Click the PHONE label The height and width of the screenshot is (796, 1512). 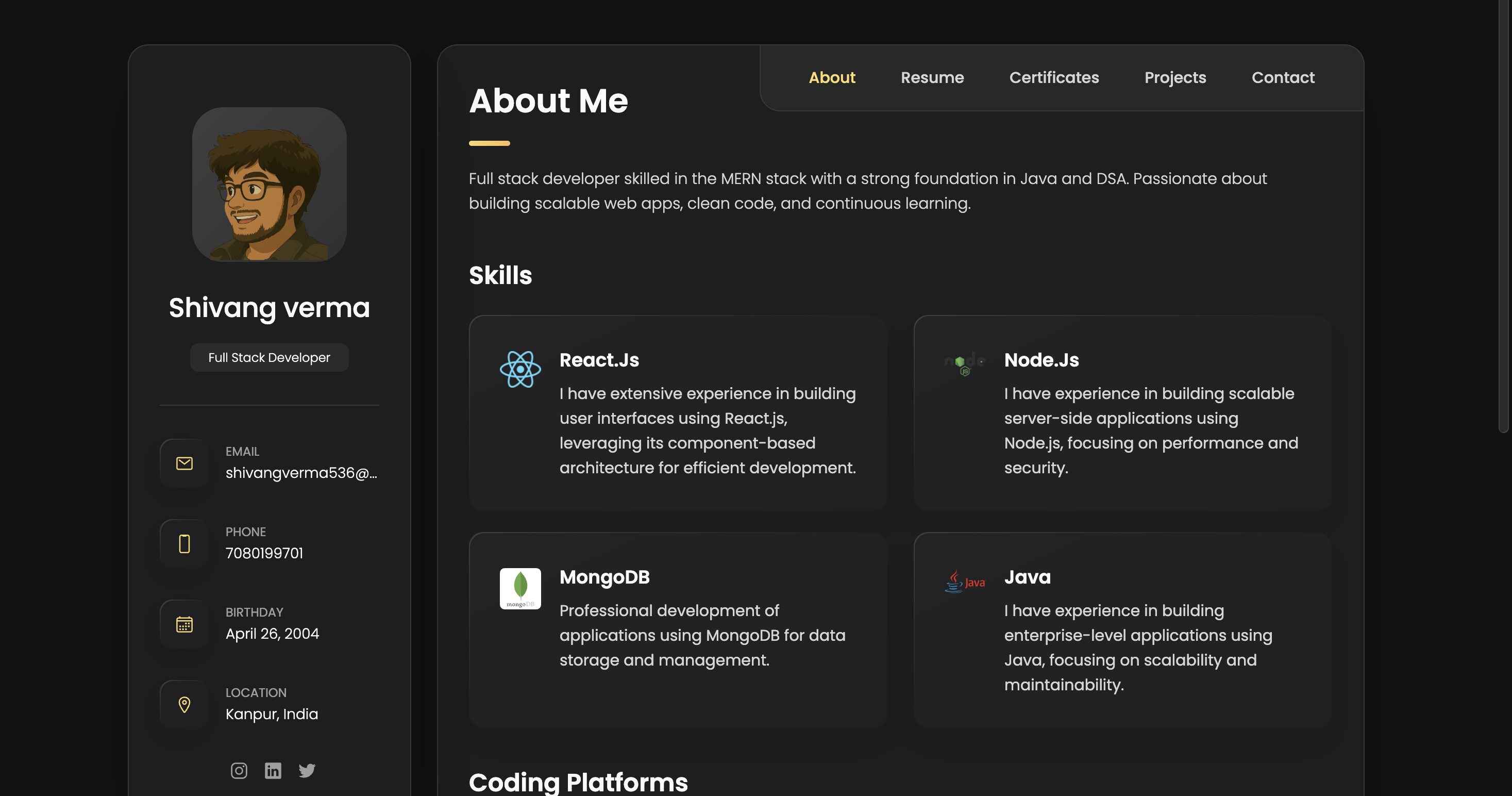click(246, 532)
